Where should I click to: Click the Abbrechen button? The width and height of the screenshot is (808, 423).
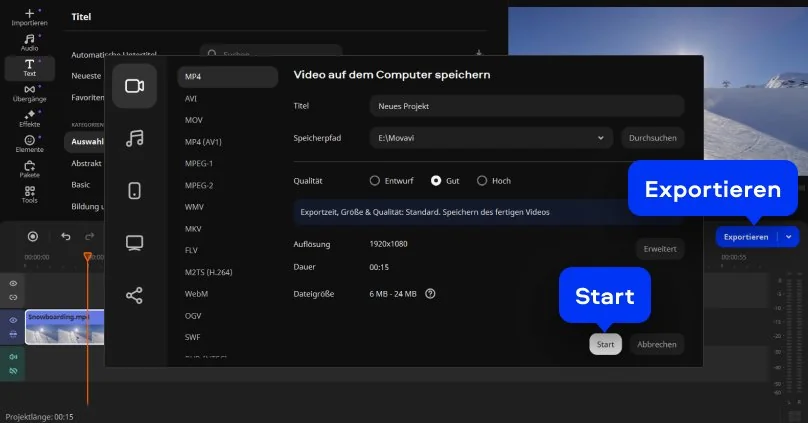(657, 344)
